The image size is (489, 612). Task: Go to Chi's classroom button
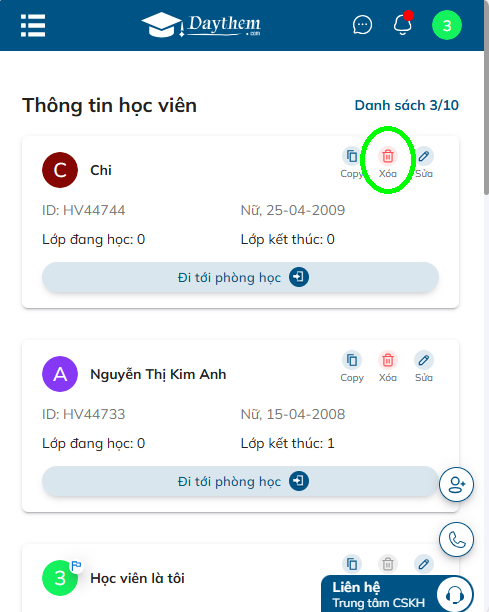point(240,278)
